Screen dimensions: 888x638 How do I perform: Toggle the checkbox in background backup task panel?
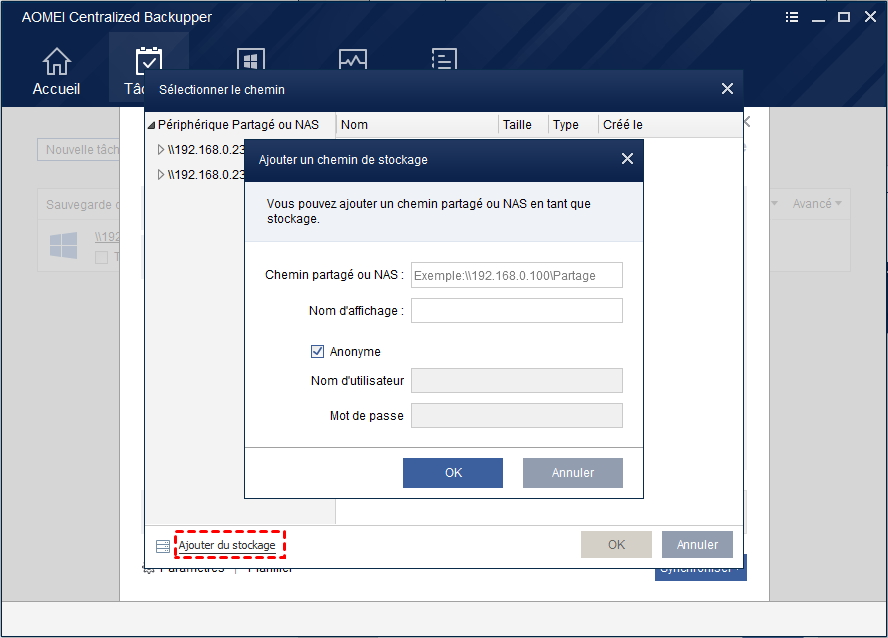click(101, 258)
